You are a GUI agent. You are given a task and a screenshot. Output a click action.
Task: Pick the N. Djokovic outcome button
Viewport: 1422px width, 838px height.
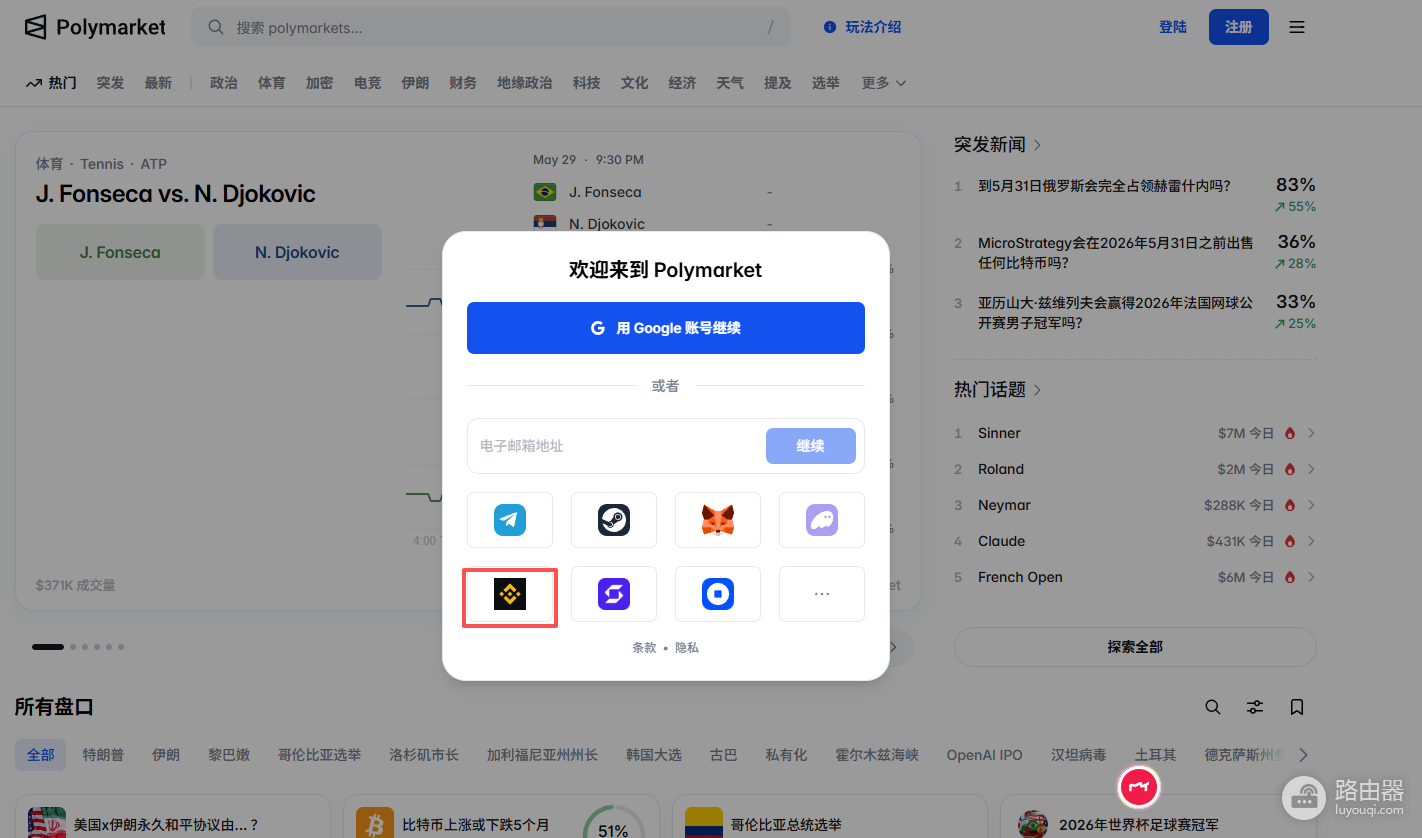pyautogui.click(x=297, y=252)
